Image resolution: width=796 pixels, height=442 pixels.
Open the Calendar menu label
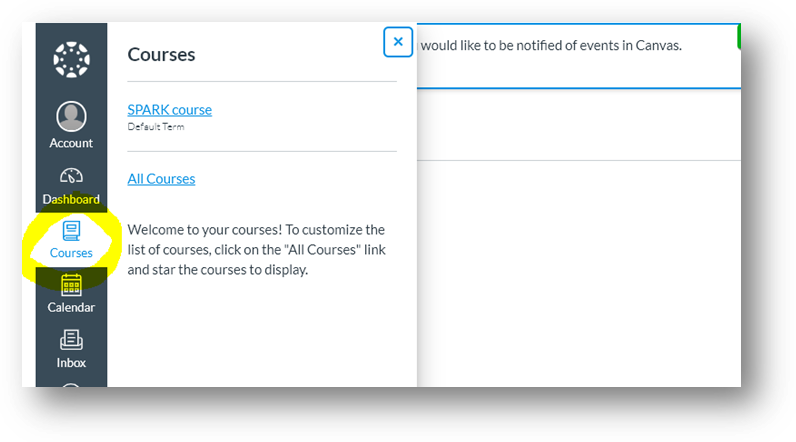(71, 307)
